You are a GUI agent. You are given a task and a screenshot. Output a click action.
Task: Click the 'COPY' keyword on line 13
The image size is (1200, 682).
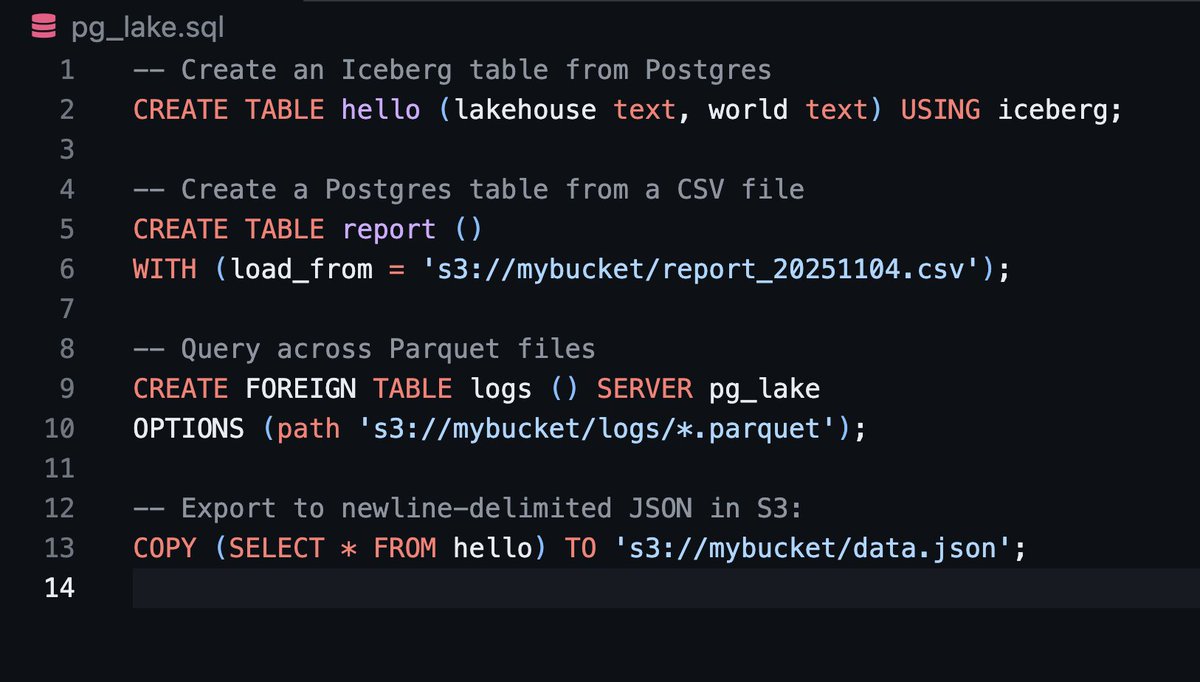pyautogui.click(x=163, y=548)
